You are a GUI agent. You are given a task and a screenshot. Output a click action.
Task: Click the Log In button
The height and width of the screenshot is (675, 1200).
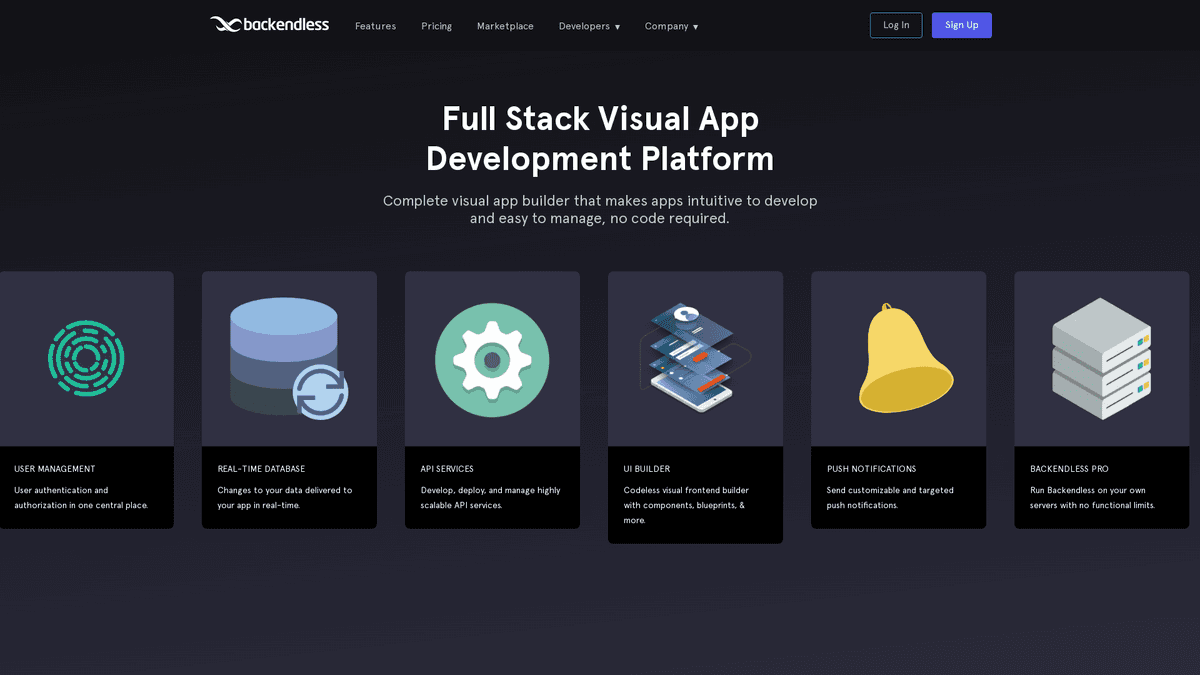click(895, 25)
